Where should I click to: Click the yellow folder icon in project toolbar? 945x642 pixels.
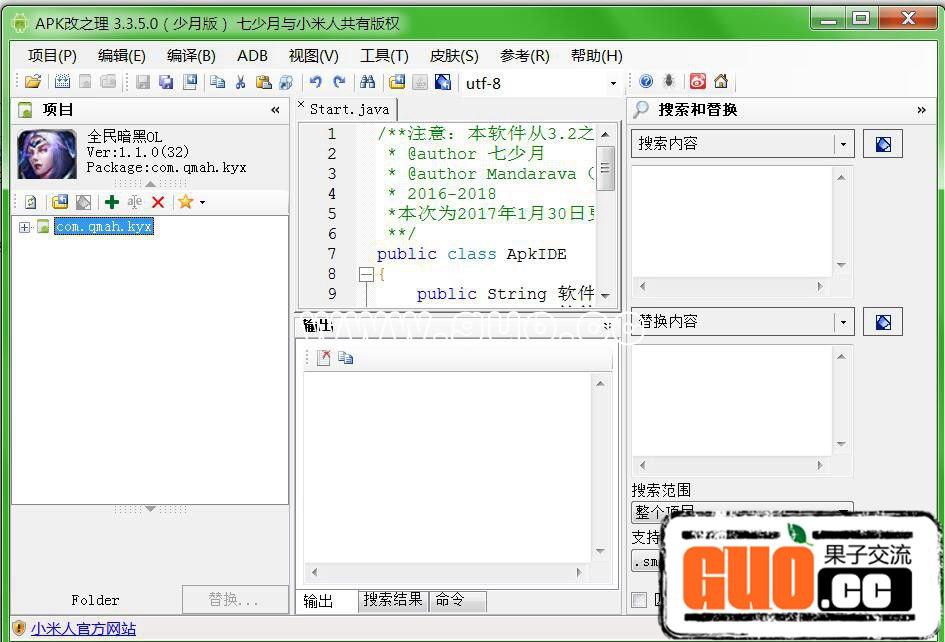(x=60, y=202)
